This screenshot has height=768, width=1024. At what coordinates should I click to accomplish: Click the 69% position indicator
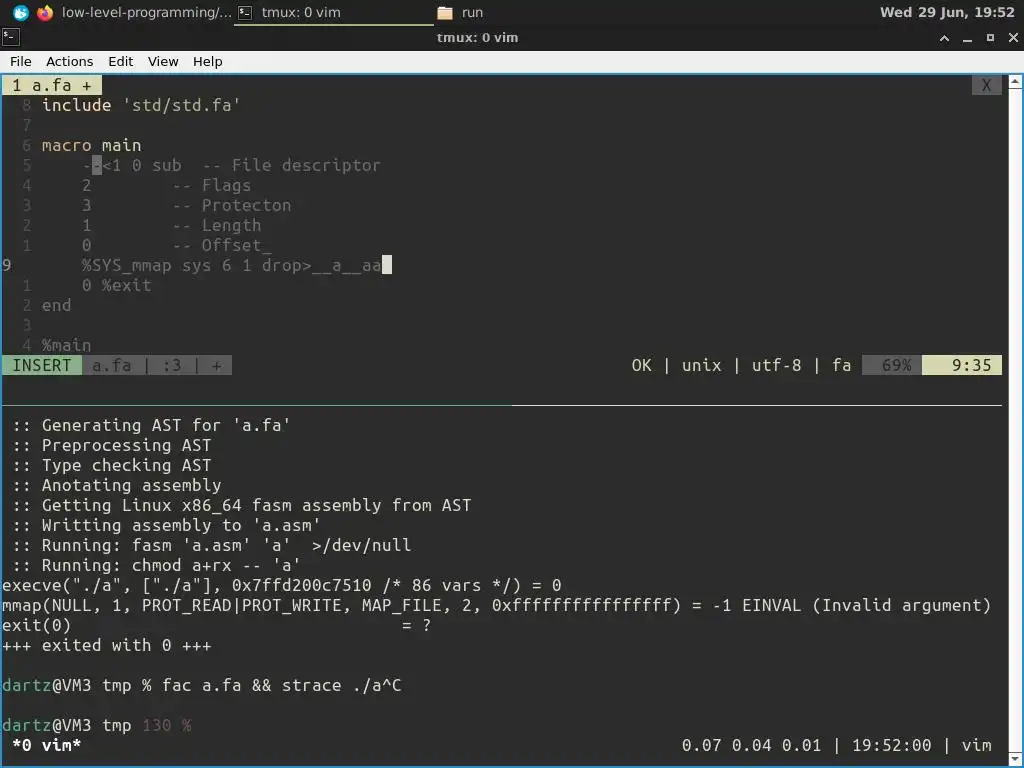[x=892, y=366]
